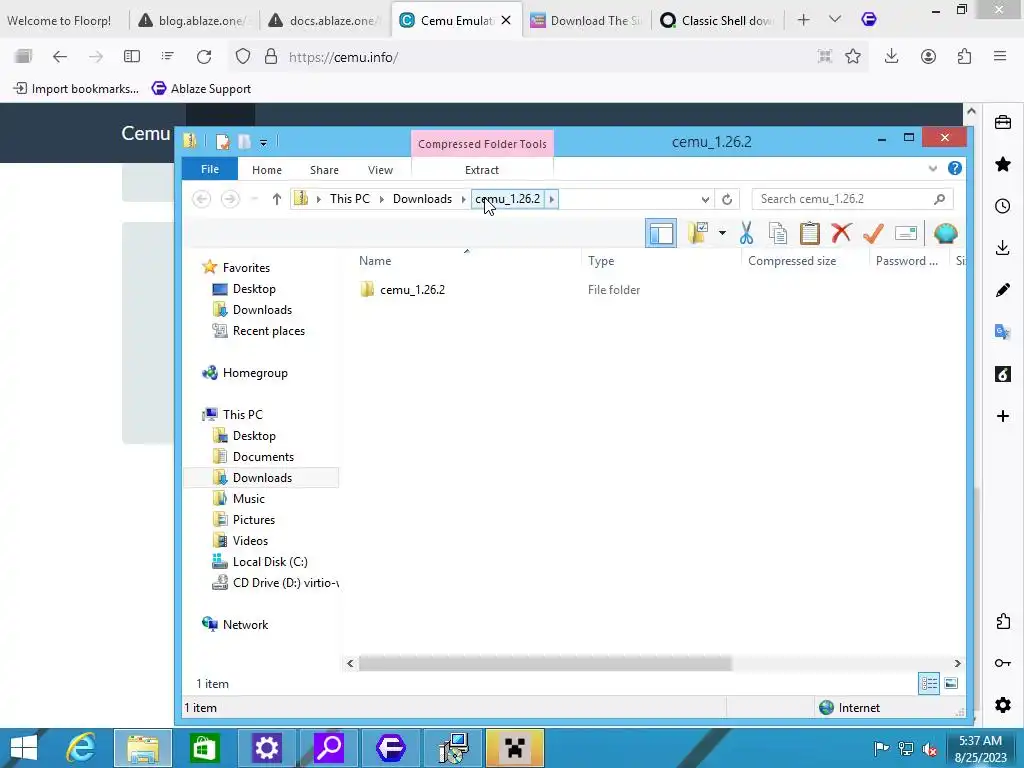
Task: Expand the folder options dropdown arrow
Action: pyautogui.click(x=722, y=233)
